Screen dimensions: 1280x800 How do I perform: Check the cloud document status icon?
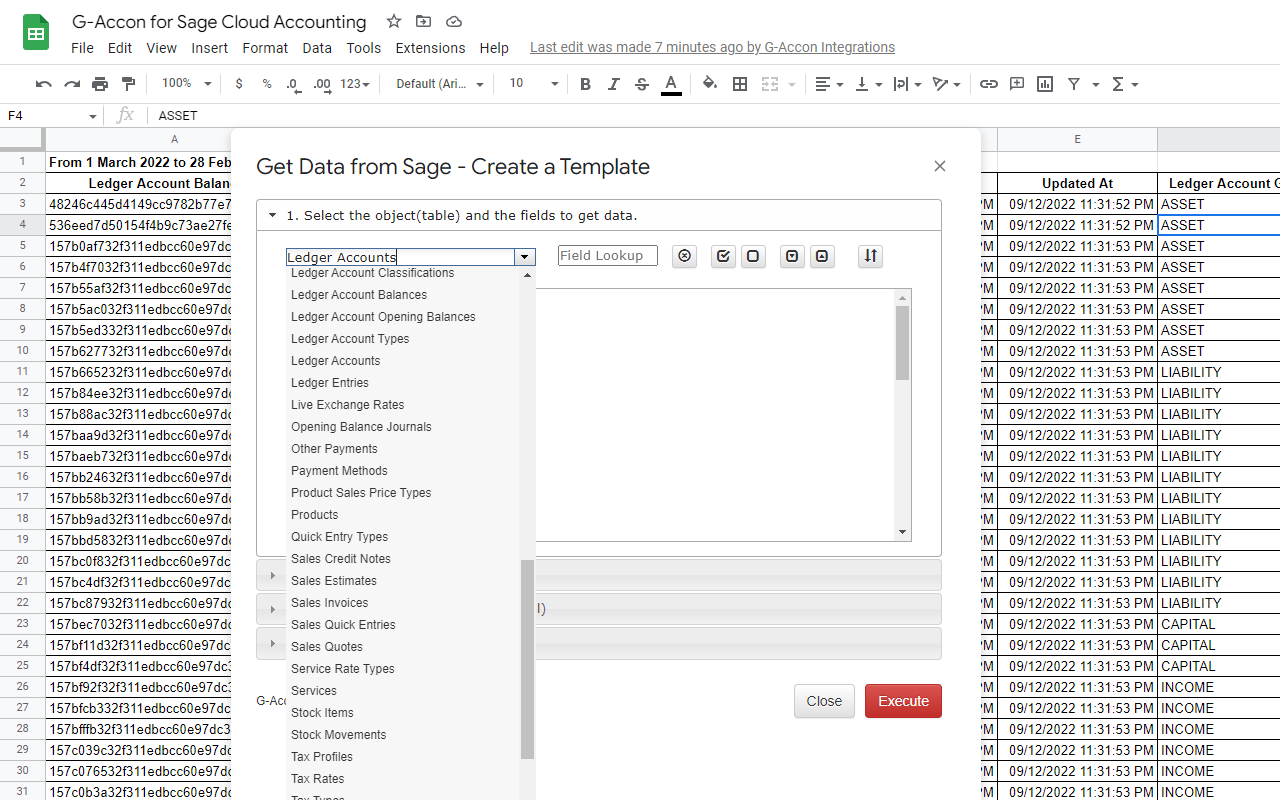[x=454, y=22]
